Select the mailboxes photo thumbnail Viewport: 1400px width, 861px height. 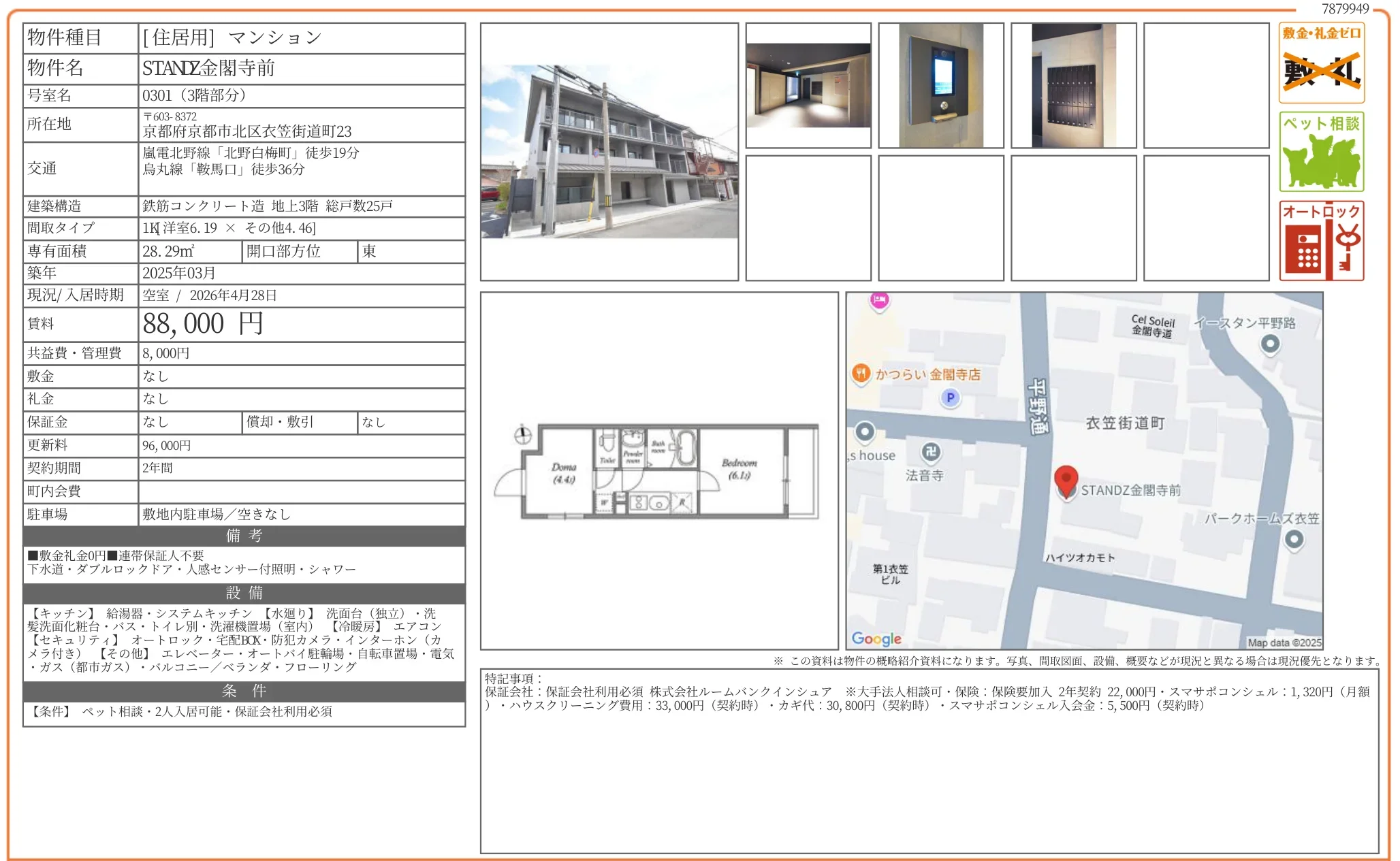[1074, 87]
